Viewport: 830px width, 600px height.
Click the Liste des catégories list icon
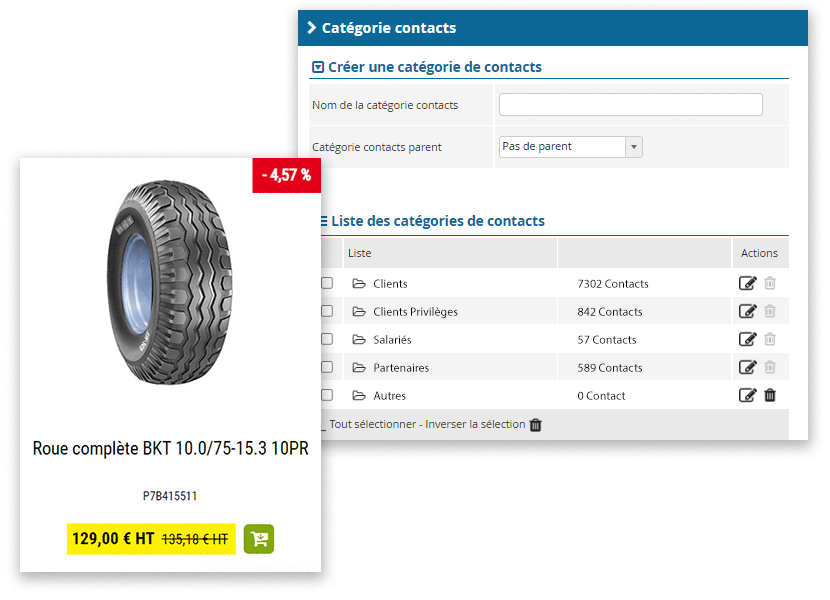pyautogui.click(x=324, y=221)
